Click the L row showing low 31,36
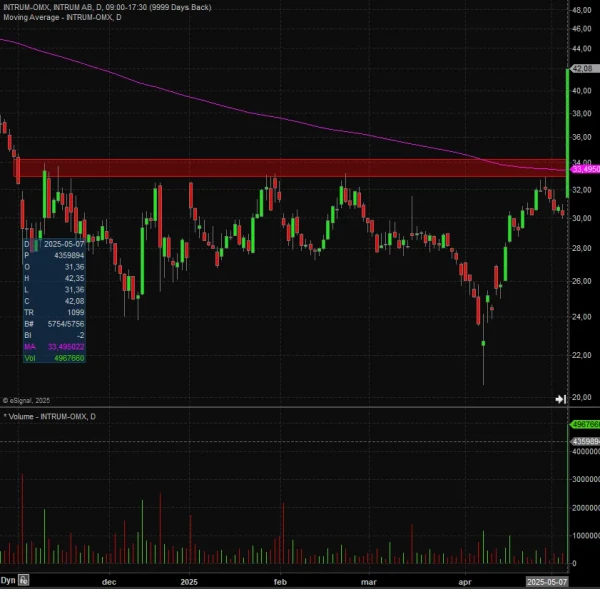The height and width of the screenshot is (589, 600). (54, 290)
